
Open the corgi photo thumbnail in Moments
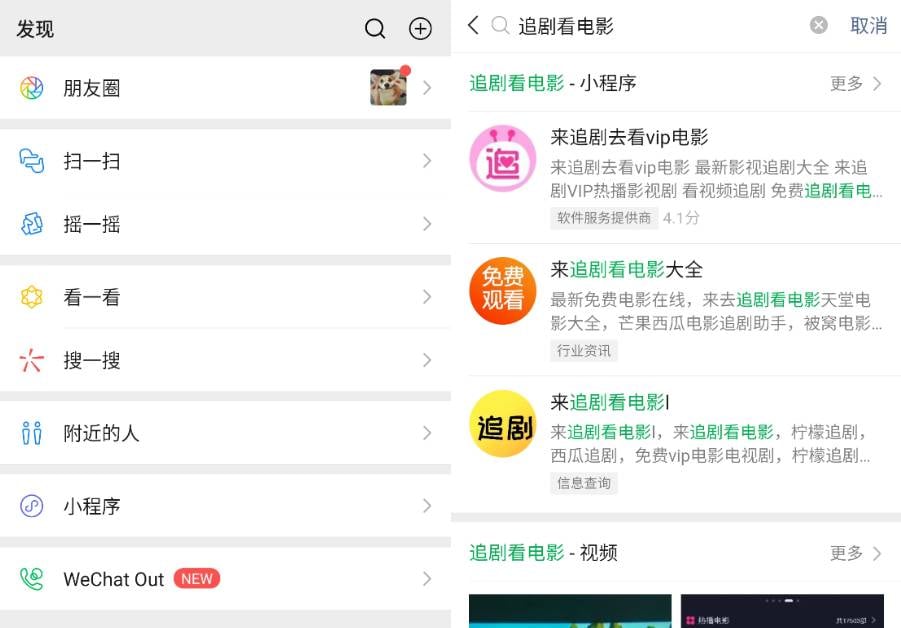coord(388,87)
